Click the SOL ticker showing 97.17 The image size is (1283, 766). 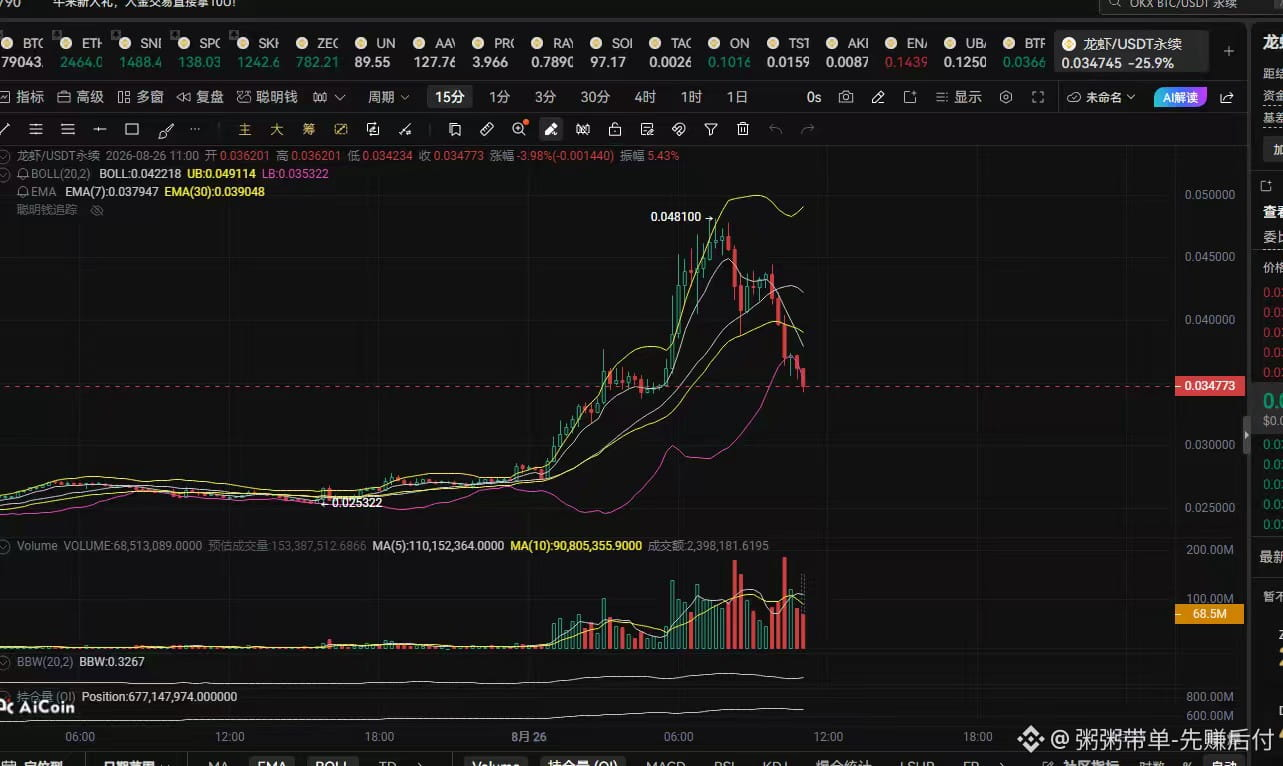coord(611,53)
